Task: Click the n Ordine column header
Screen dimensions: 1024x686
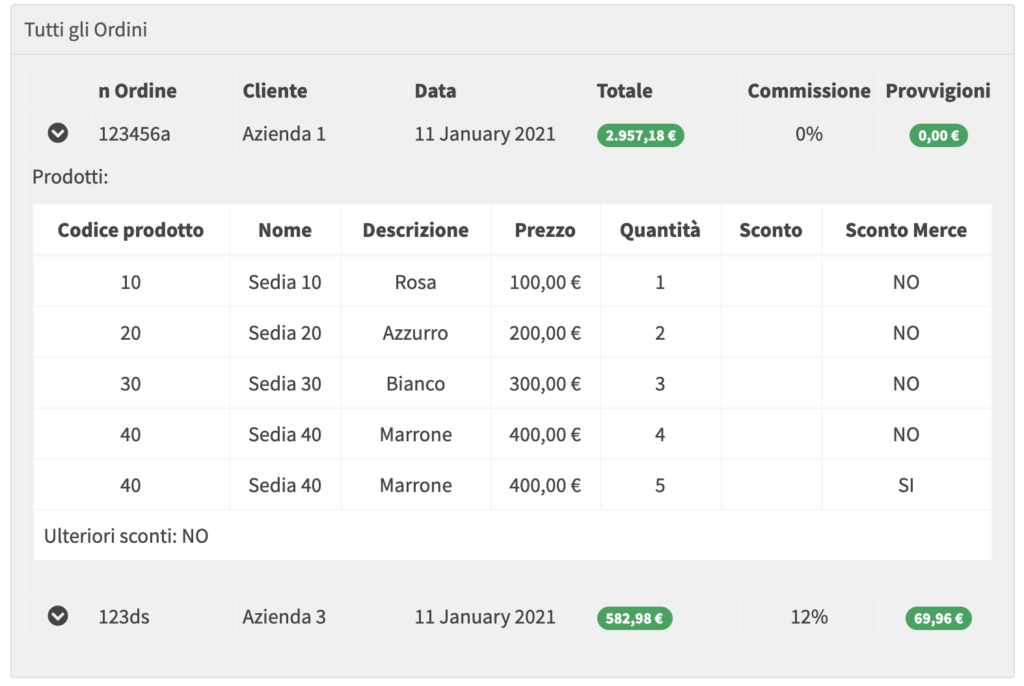Action: pos(137,91)
